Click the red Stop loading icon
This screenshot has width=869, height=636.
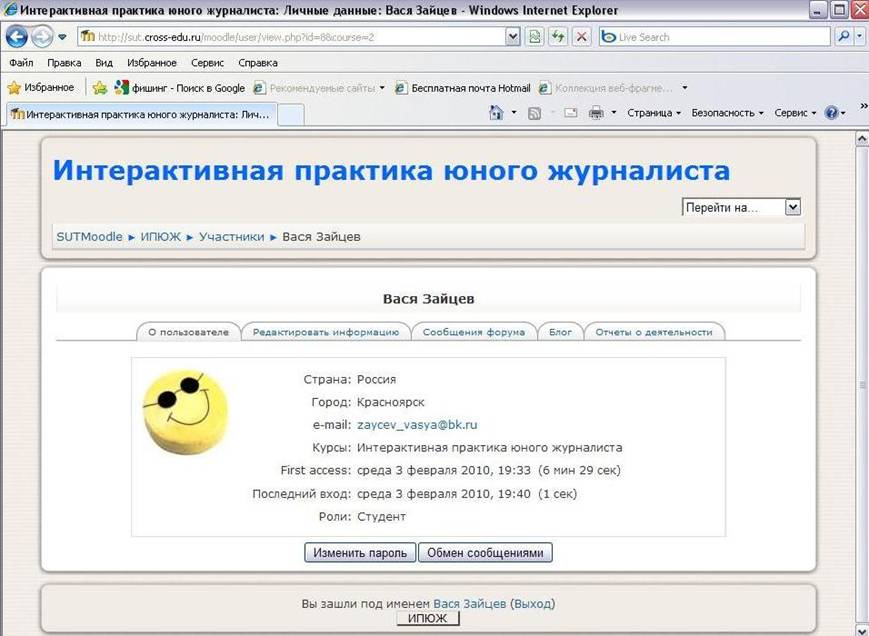[581, 37]
